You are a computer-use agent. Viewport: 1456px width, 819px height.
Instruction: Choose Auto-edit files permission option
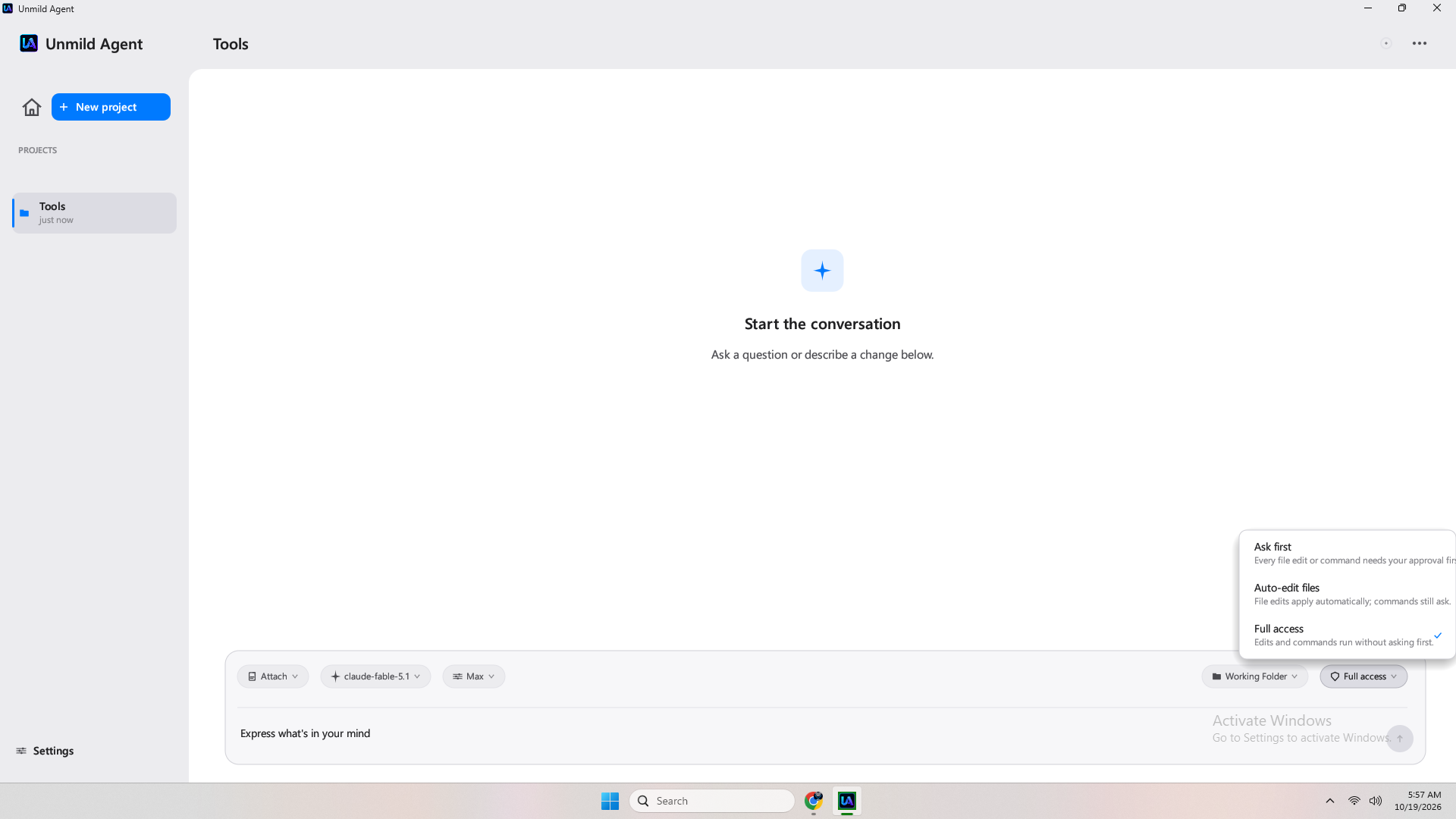1348,595
